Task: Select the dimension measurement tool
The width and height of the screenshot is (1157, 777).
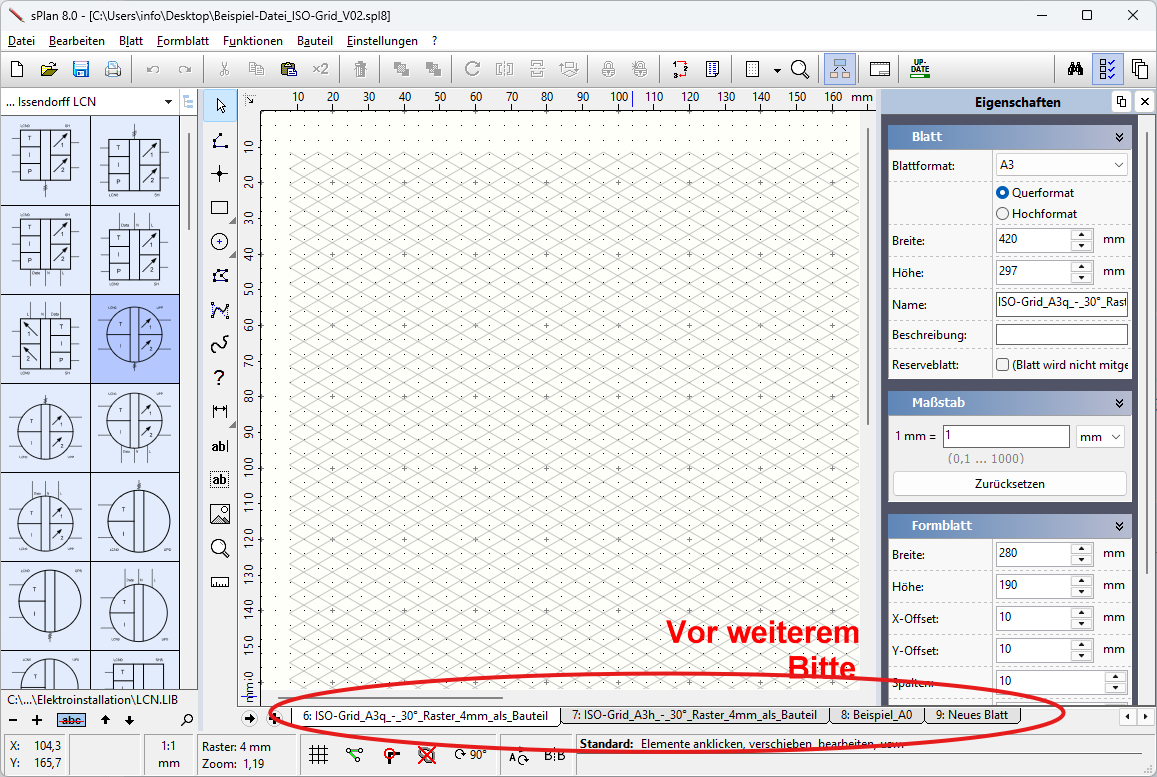Action: [x=220, y=412]
